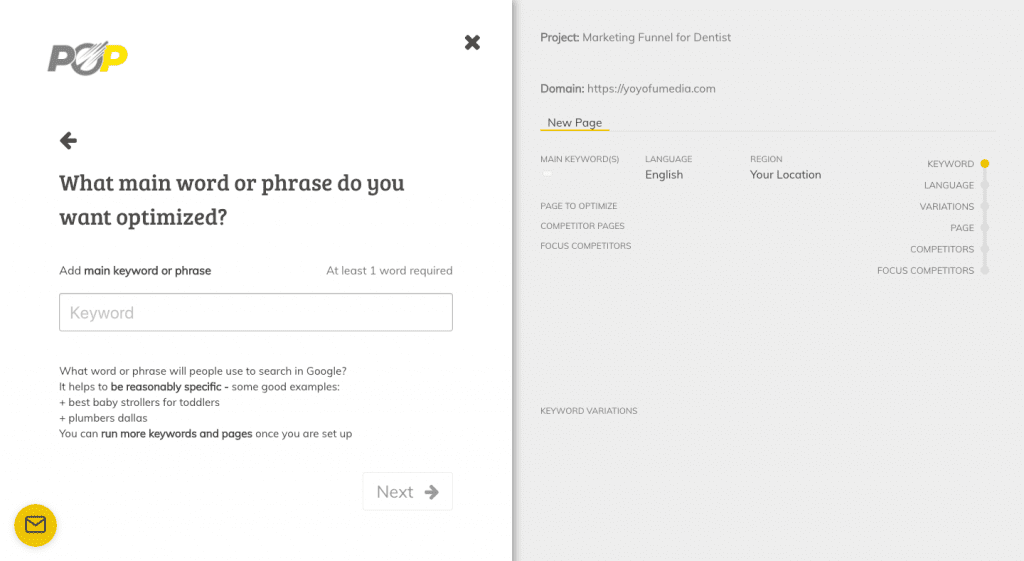Jump to the Page step
The width and height of the screenshot is (1024, 561).
[961, 228]
